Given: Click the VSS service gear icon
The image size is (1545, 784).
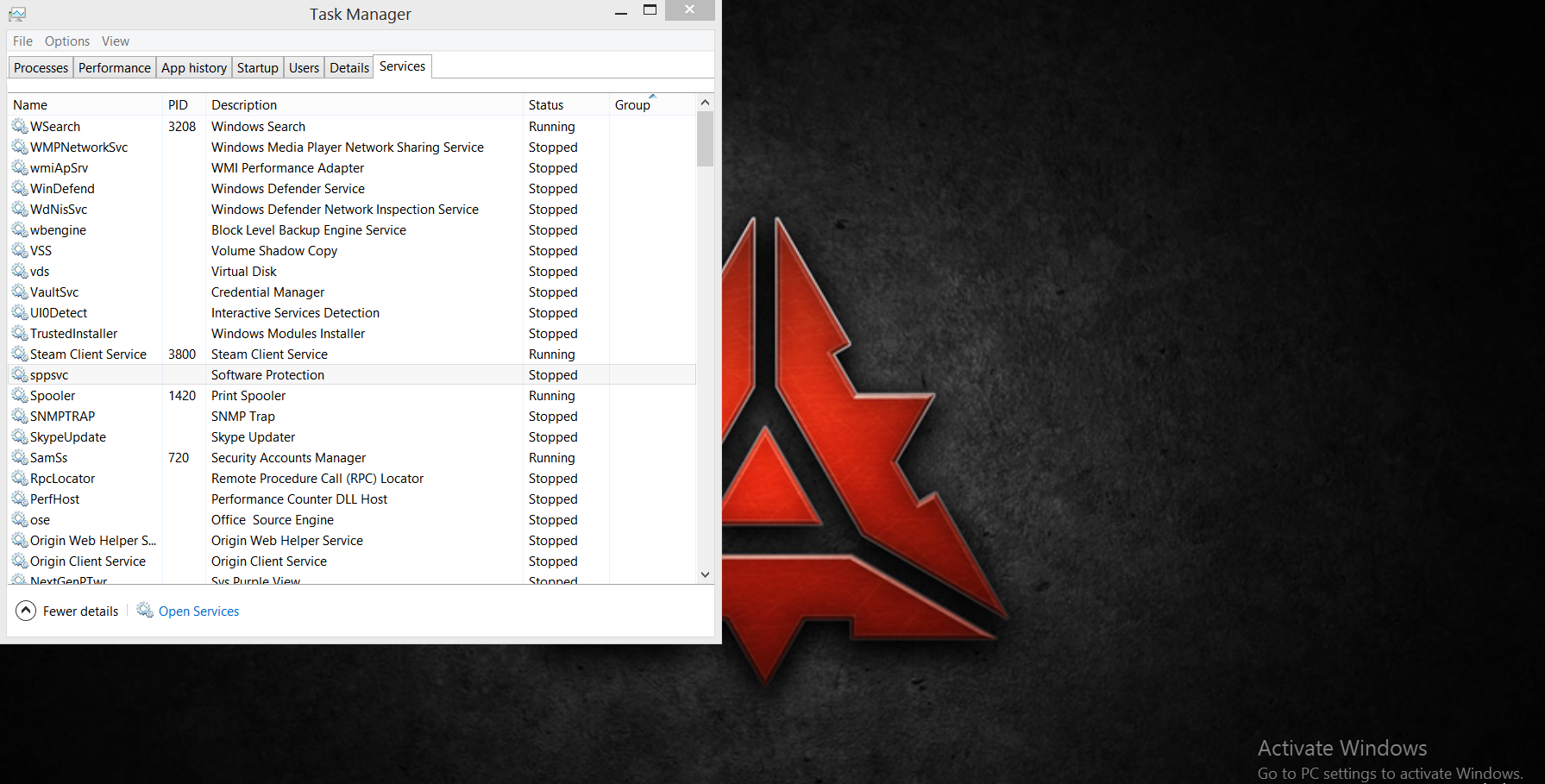Looking at the screenshot, I should (x=20, y=250).
